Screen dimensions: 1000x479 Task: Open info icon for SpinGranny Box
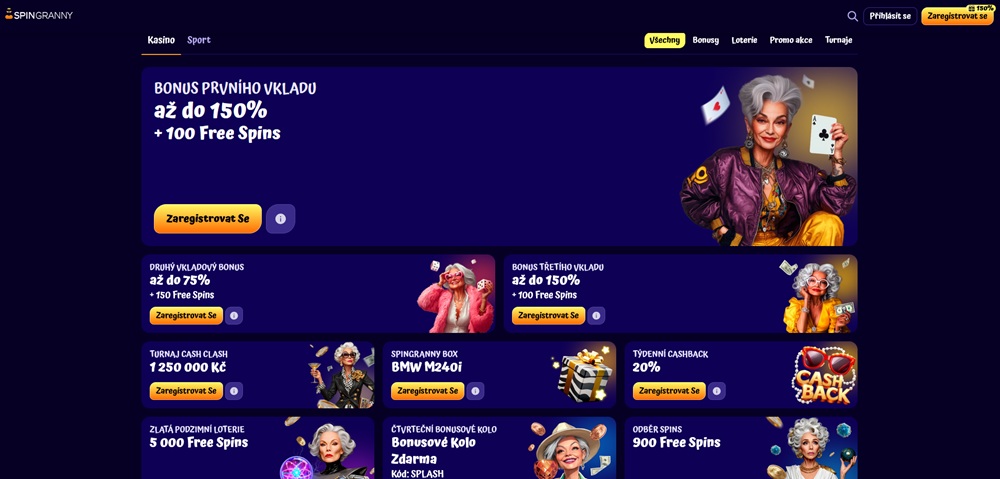pos(475,391)
